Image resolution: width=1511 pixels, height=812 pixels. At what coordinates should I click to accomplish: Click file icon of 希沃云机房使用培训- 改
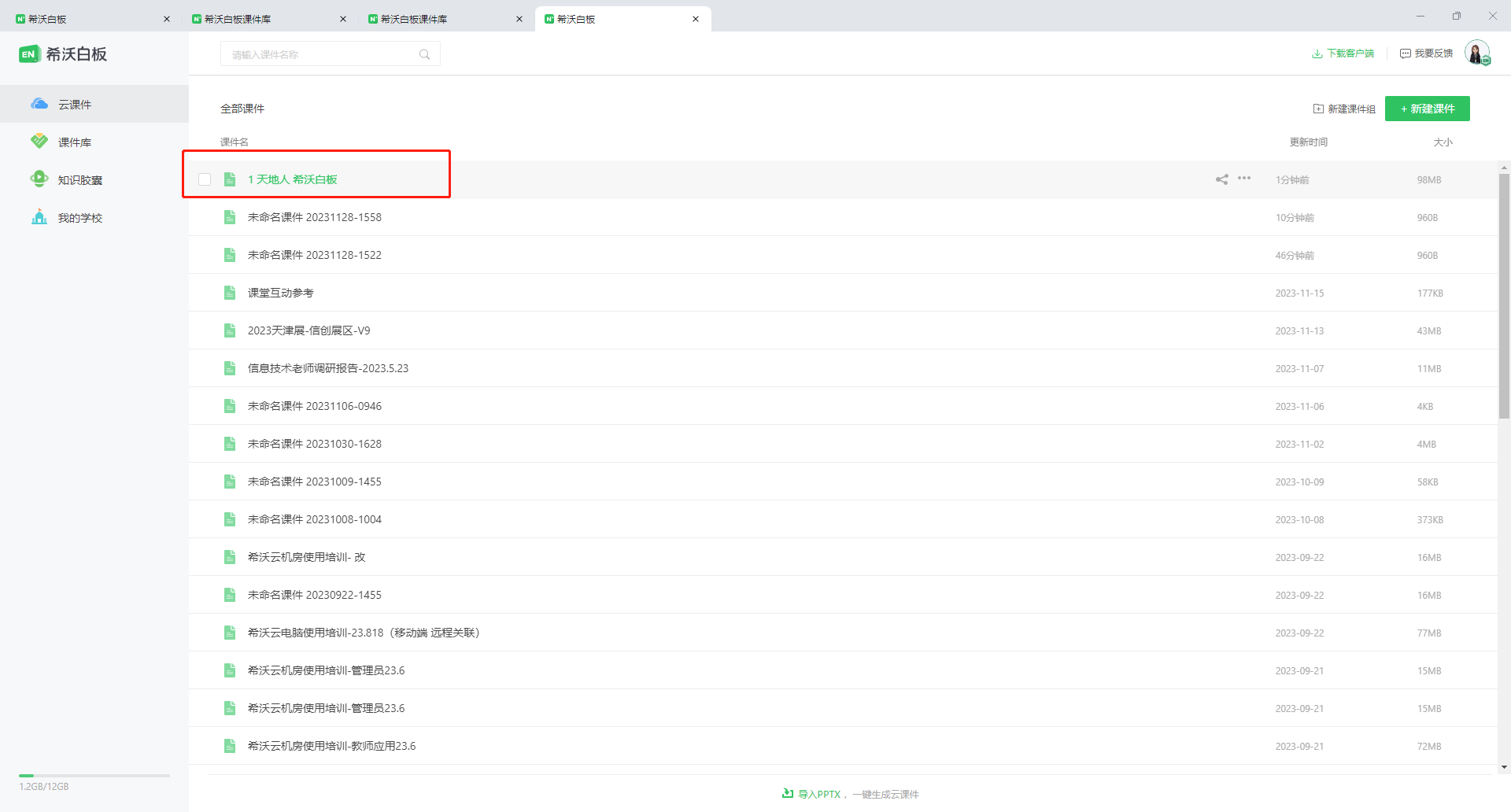[x=230, y=557]
